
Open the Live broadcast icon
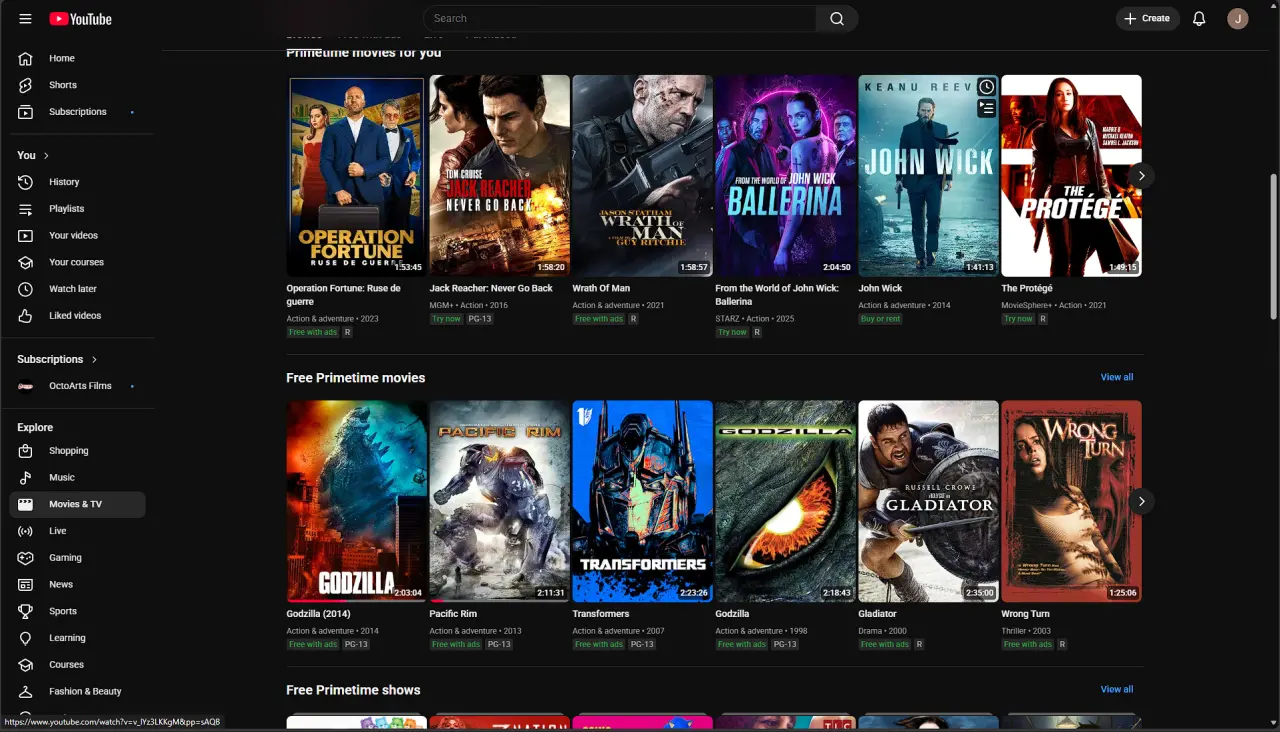[x=26, y=531]
